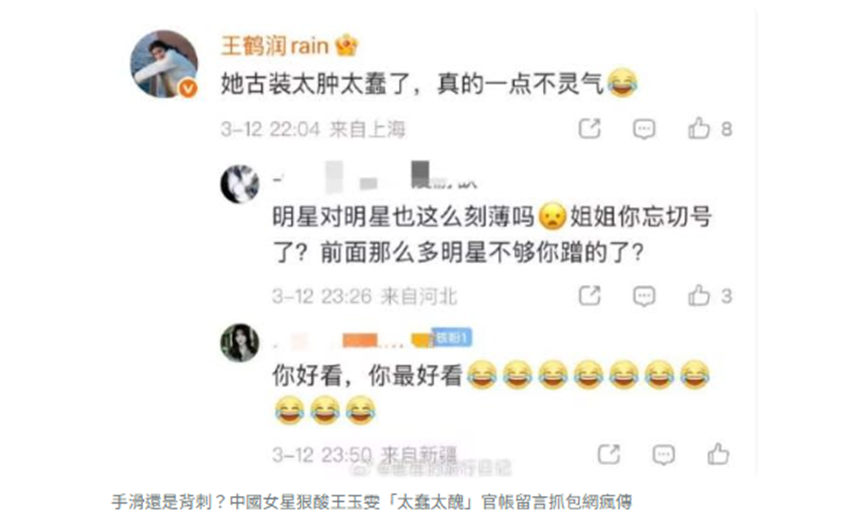Click the orange verified V badge on avatar
This screenshot has height=531, width=865.
click(x=189, y=88)
